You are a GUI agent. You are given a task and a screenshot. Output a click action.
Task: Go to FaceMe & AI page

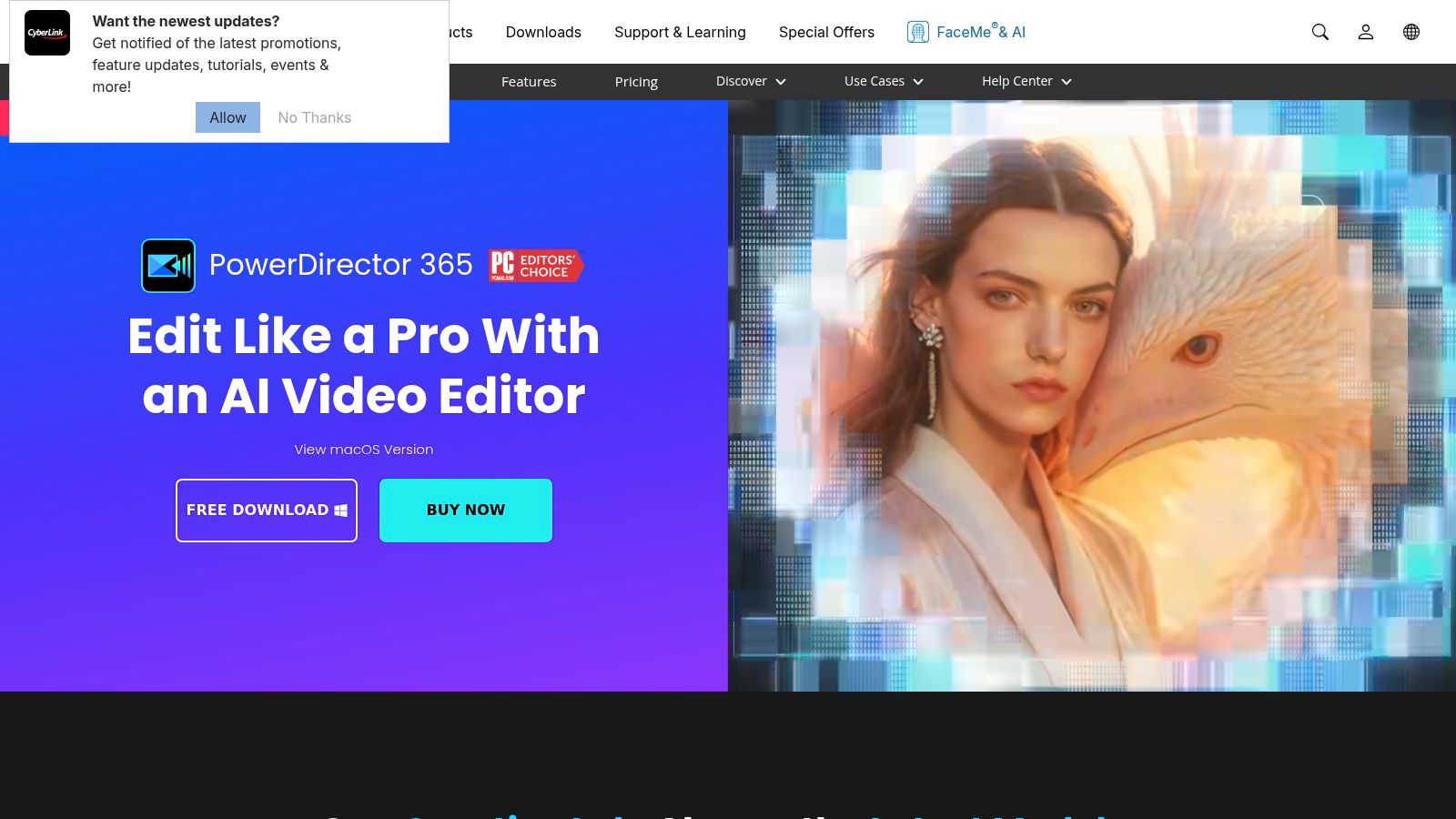click(x=981, y=32)
